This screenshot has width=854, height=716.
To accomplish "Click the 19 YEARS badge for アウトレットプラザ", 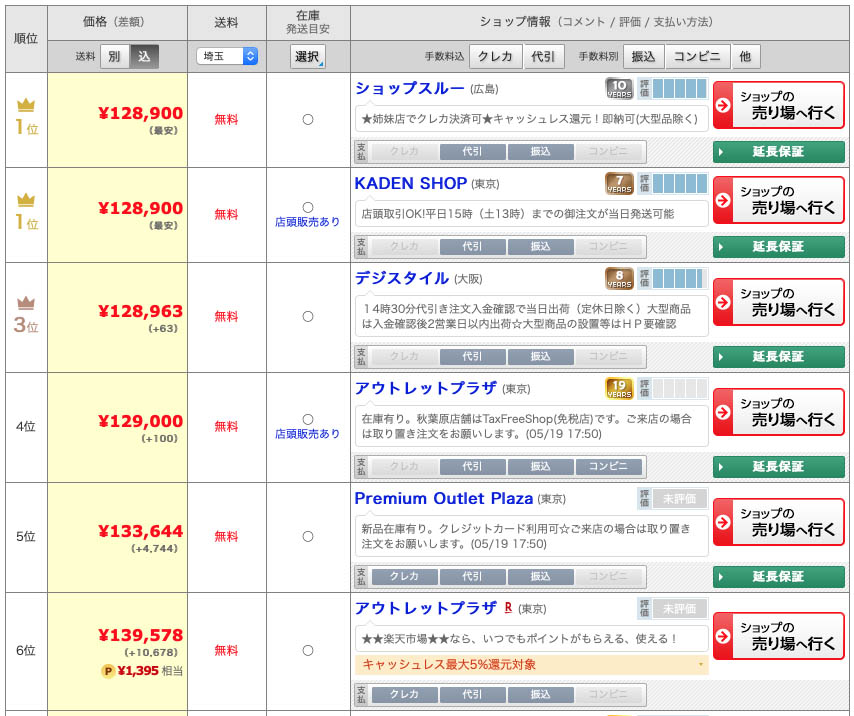I will point(619,388).
